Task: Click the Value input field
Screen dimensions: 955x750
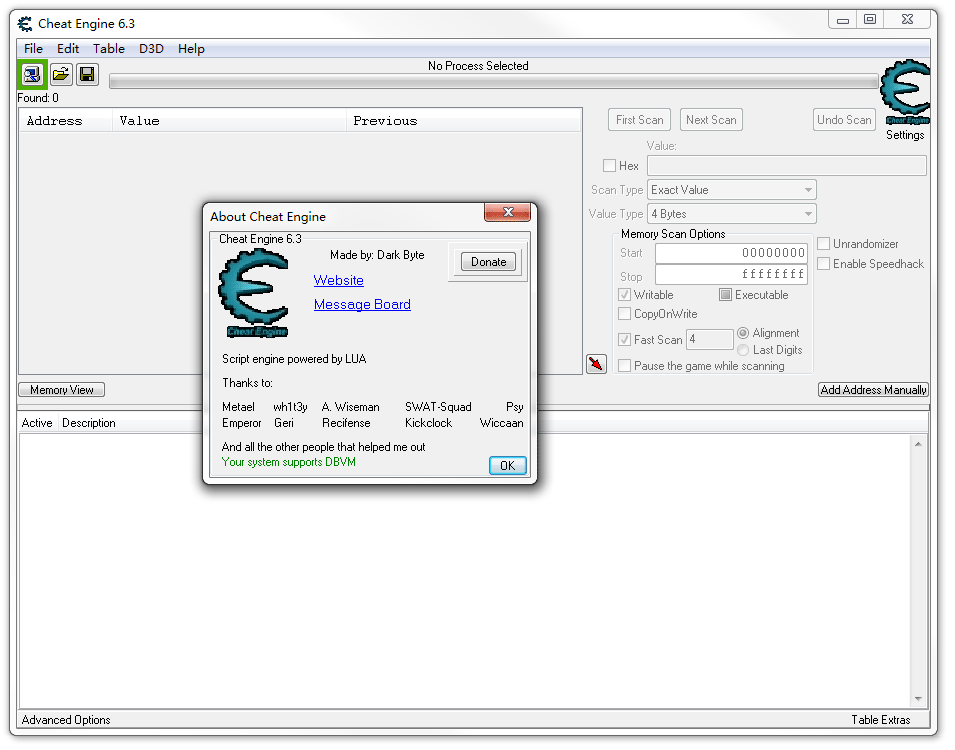Action: coord(786,166)
